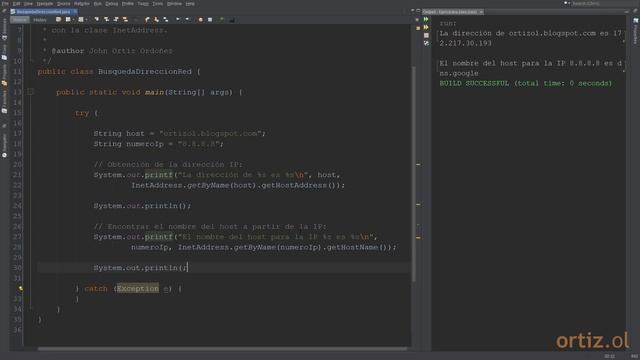
Task: Click the 'public static void main' line
Action: click(149, 92)
